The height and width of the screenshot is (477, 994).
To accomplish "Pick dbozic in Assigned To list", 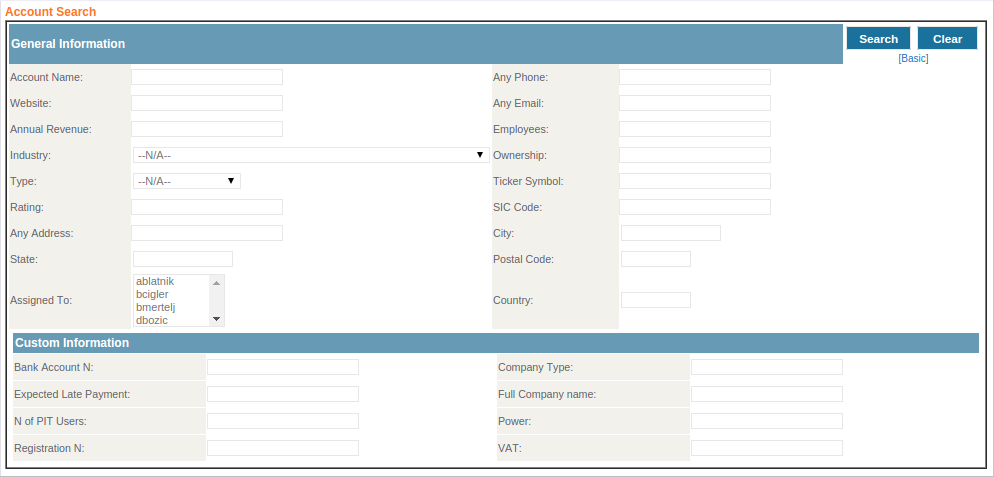I will tap(152, 320).
